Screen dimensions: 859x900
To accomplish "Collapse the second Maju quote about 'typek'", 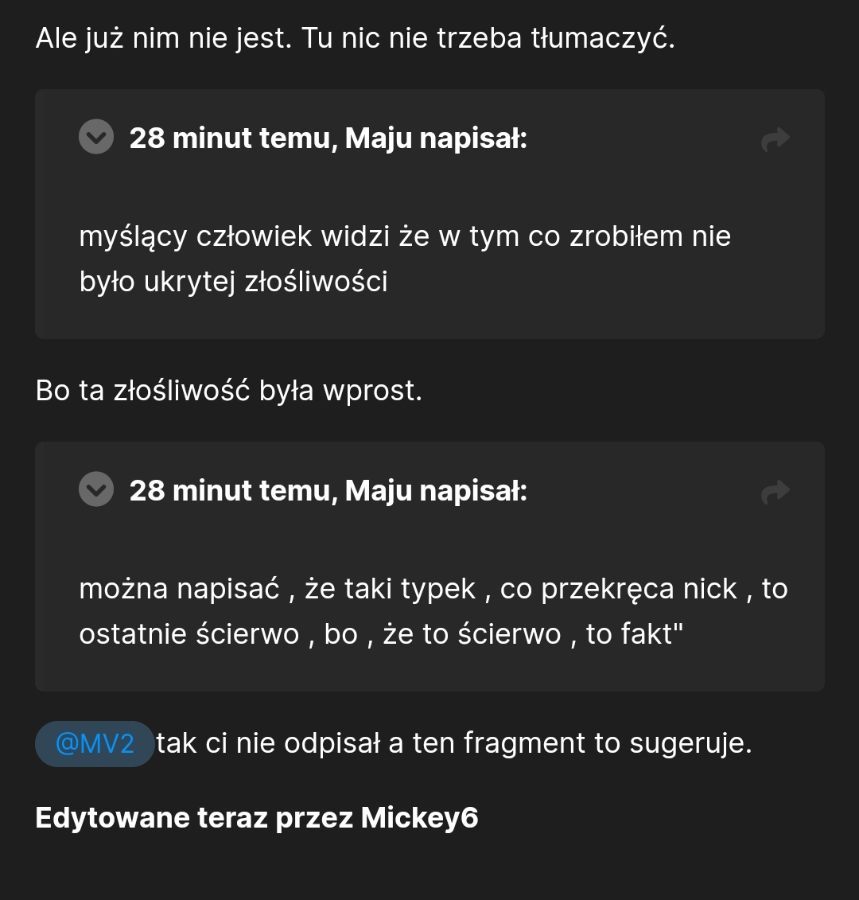I will (96, 489).
